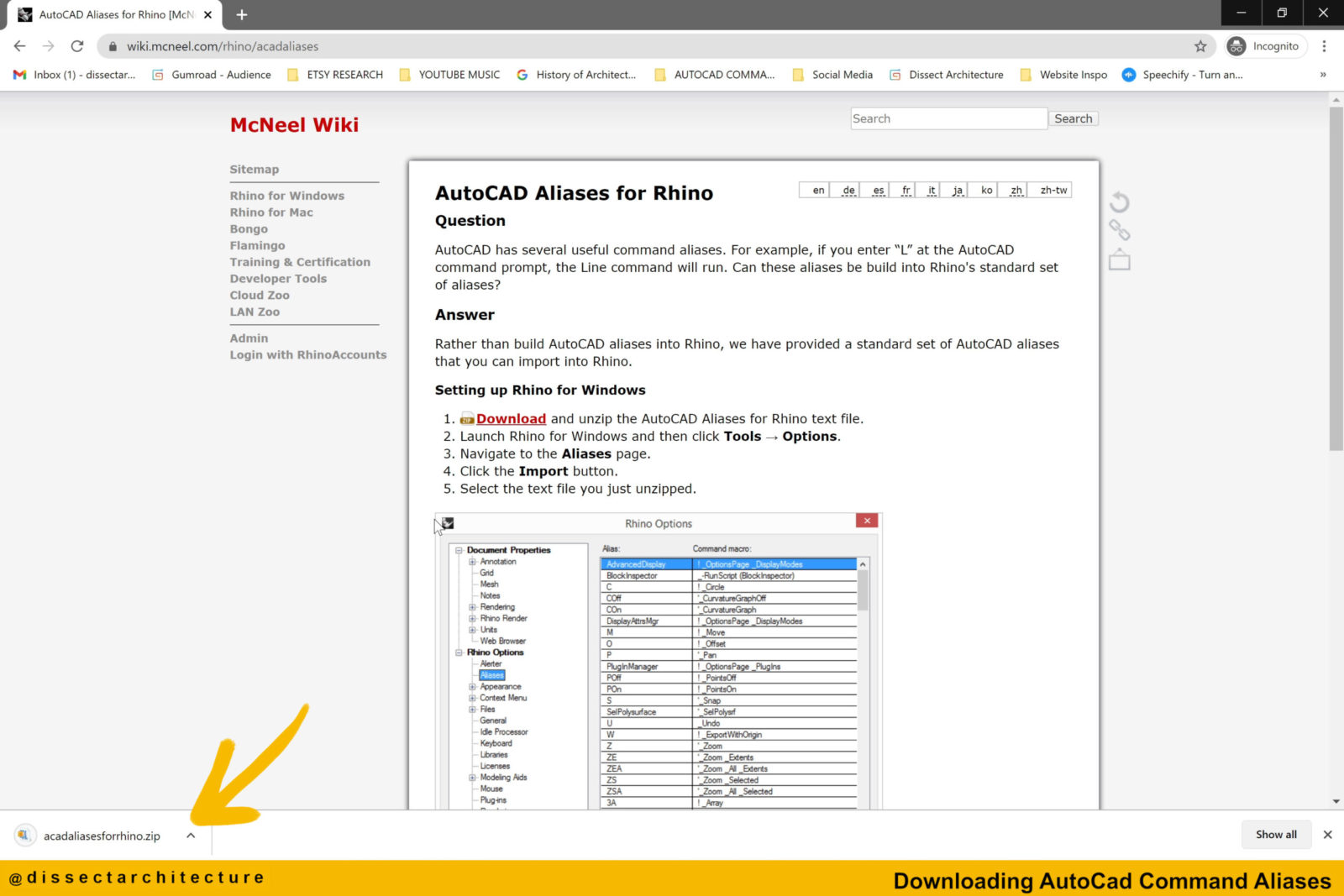Reload the page with refresh icon
Viewport: 1344px width, 896px height.
pyautogui.click(x=77, y=46)
